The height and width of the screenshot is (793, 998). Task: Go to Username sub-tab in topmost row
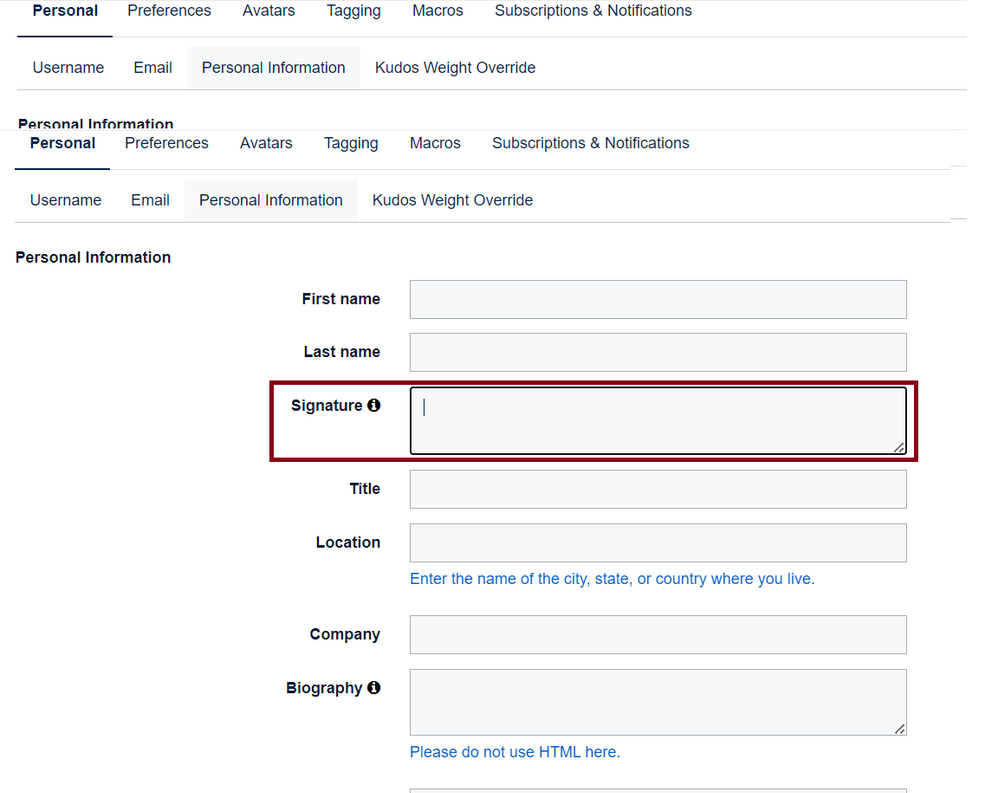[68, 67]
